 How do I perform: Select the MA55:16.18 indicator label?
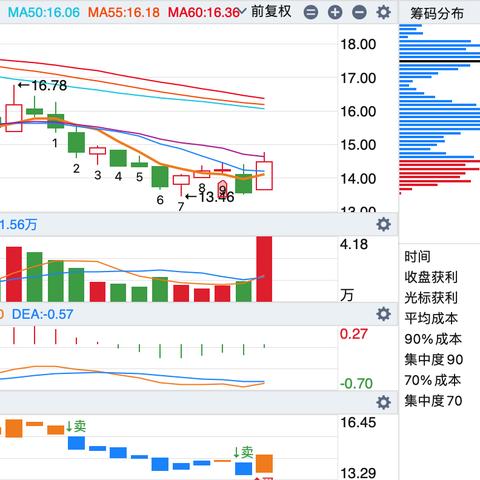click(124, 13)
